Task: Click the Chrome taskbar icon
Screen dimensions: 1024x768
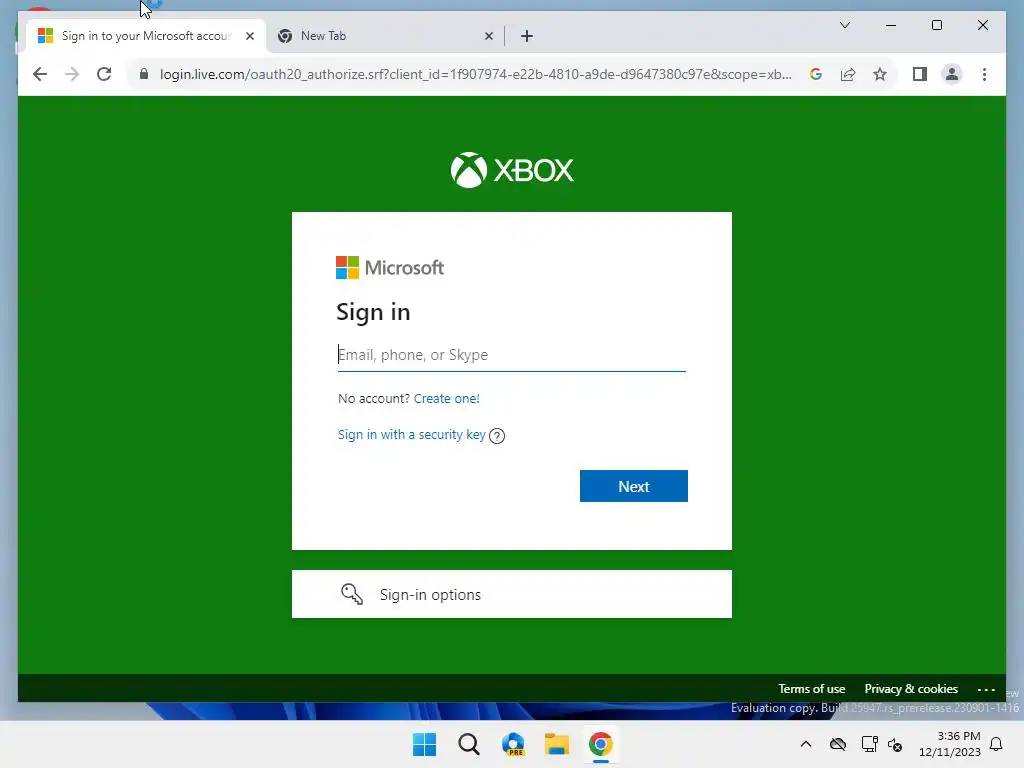Action: pyautogui.click(x=601, y=744)
